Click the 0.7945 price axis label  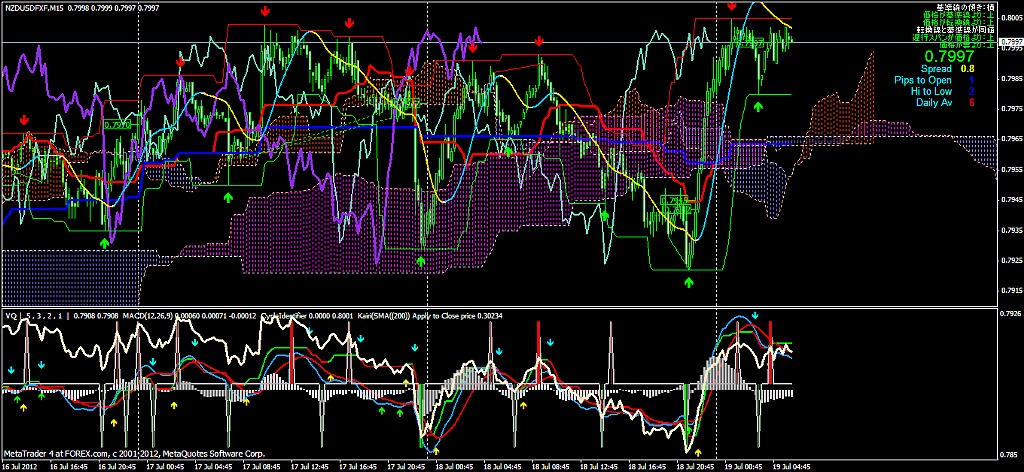pos(1010,200)
